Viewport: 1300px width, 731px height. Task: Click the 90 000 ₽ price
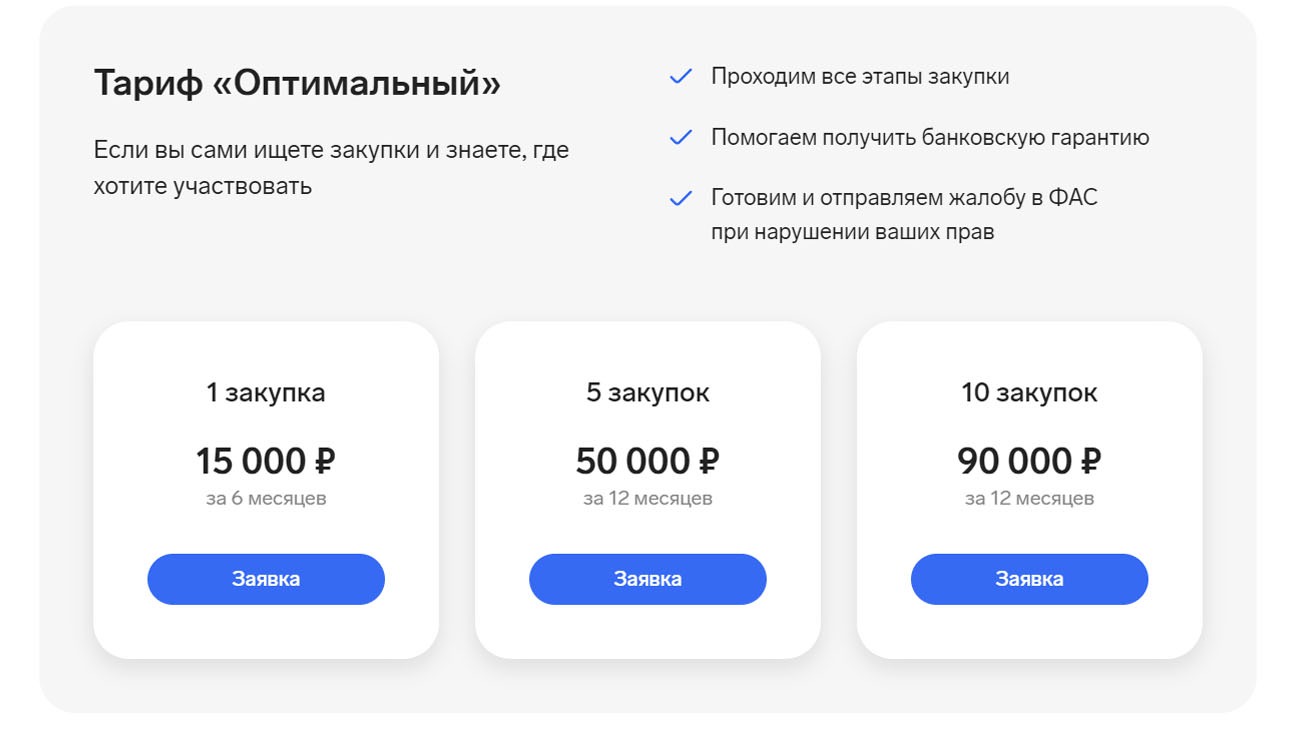click(1029, 461)
